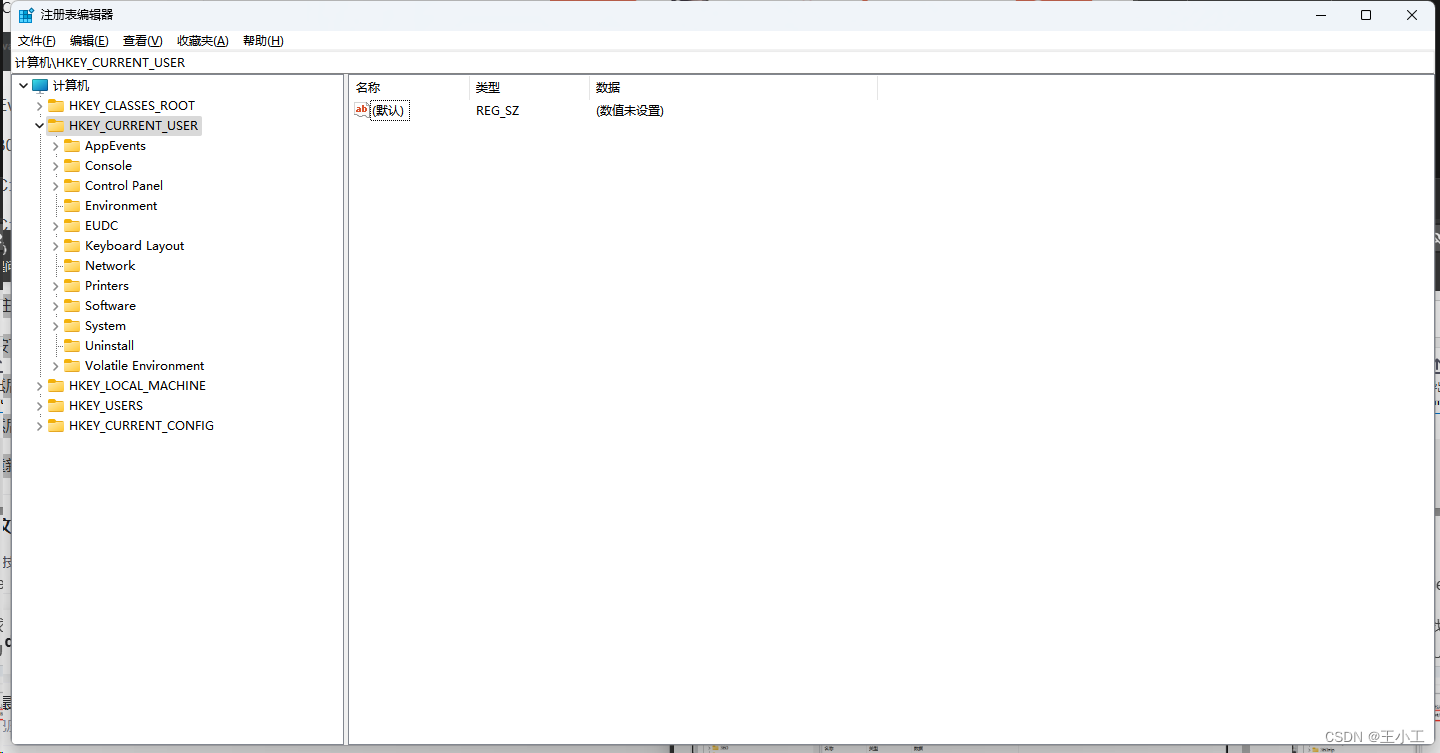Click the HKEY_CURRENT_CONFIG folder icon

pyautogui.click(x=56, y=426)
